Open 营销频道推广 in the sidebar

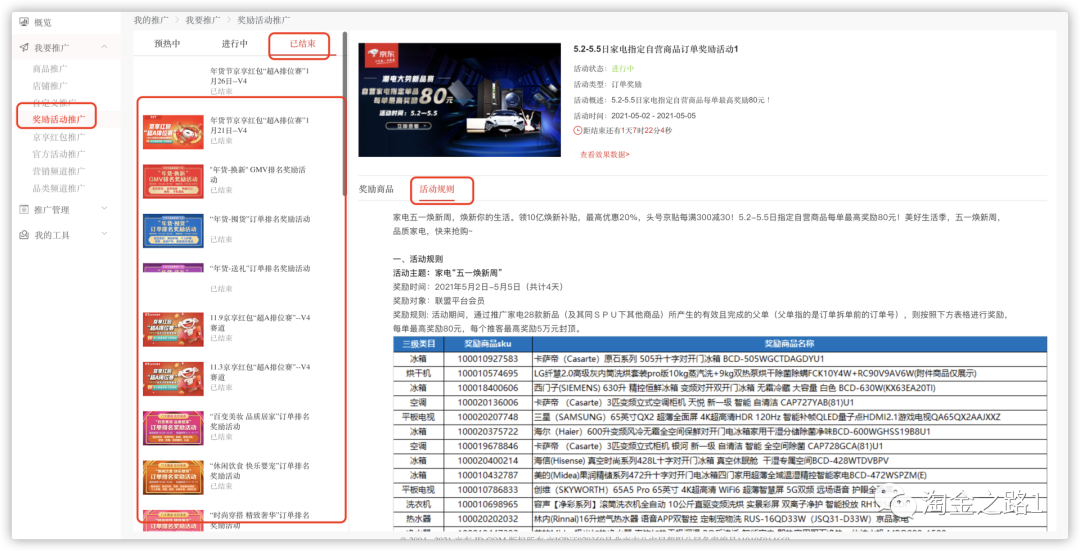coord(59,171)
